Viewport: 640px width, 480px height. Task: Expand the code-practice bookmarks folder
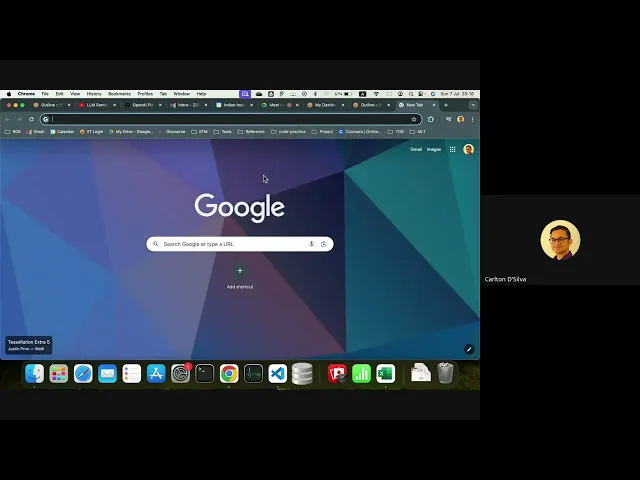point(288,131)
